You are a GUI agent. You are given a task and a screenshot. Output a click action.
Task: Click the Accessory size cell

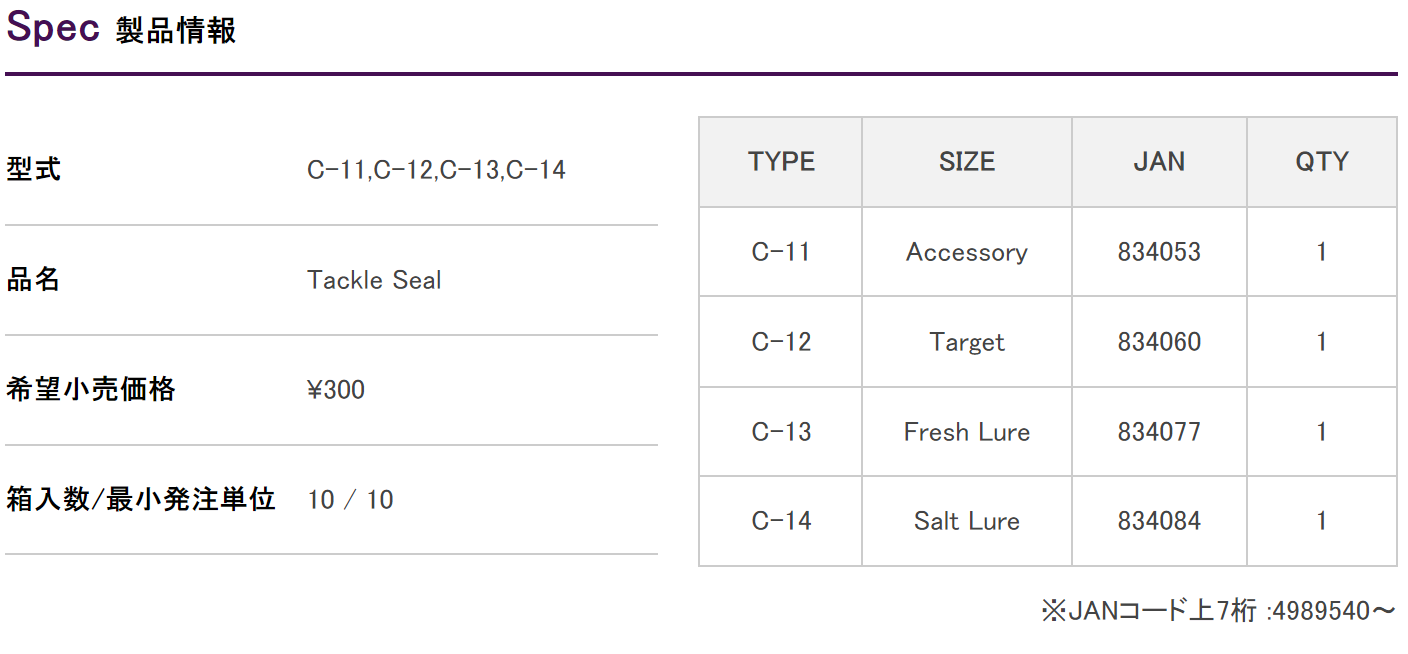pyautogui.click(x=967, y=252)
